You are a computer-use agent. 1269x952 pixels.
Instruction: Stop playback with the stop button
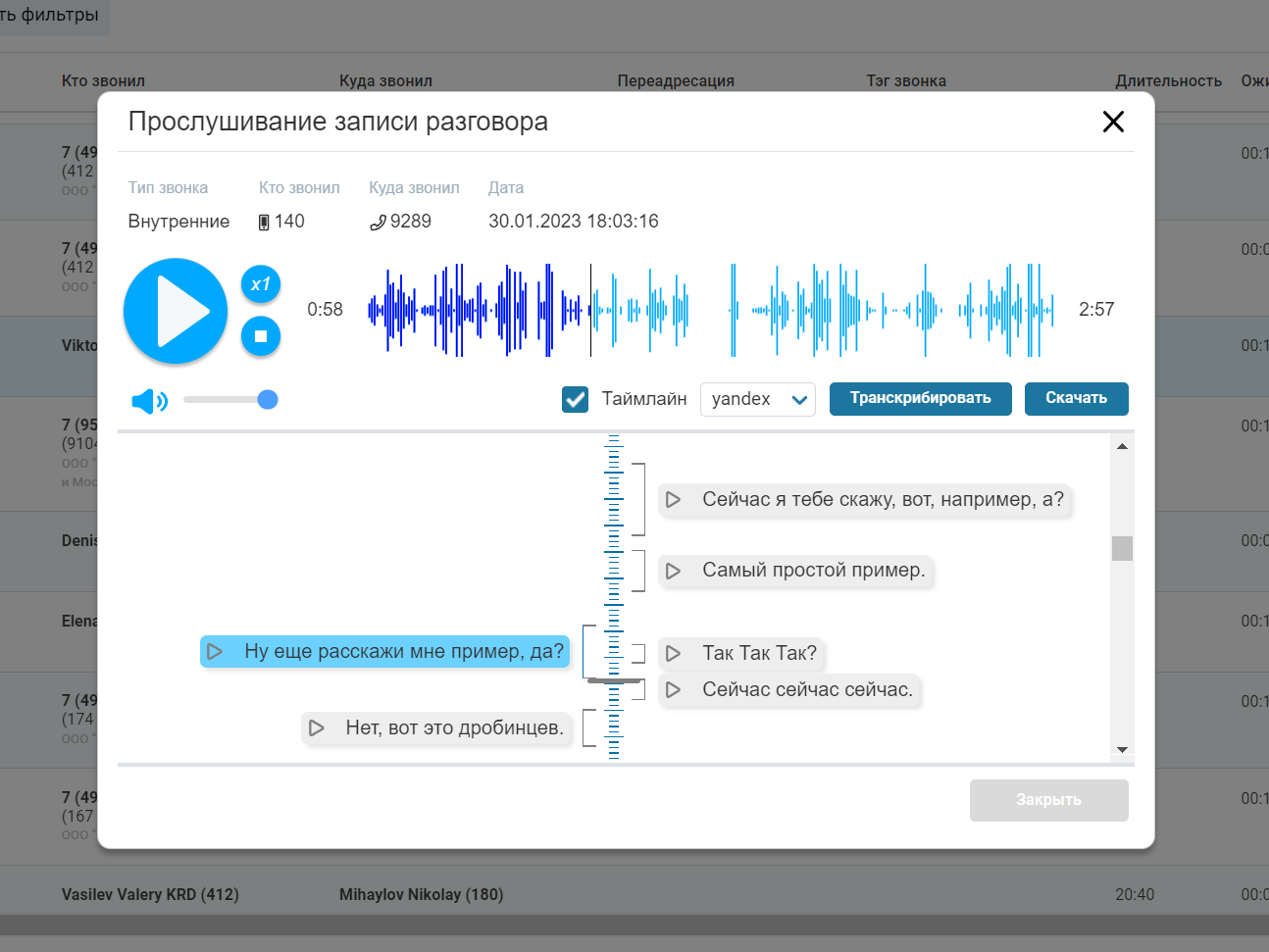point(261,336)
